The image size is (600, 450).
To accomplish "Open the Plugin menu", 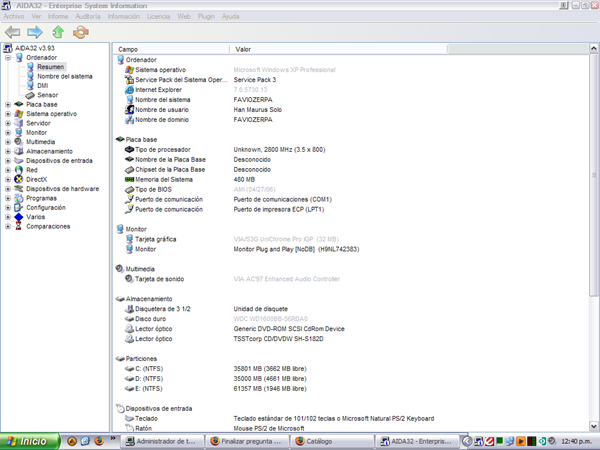I will pos(206,16).
